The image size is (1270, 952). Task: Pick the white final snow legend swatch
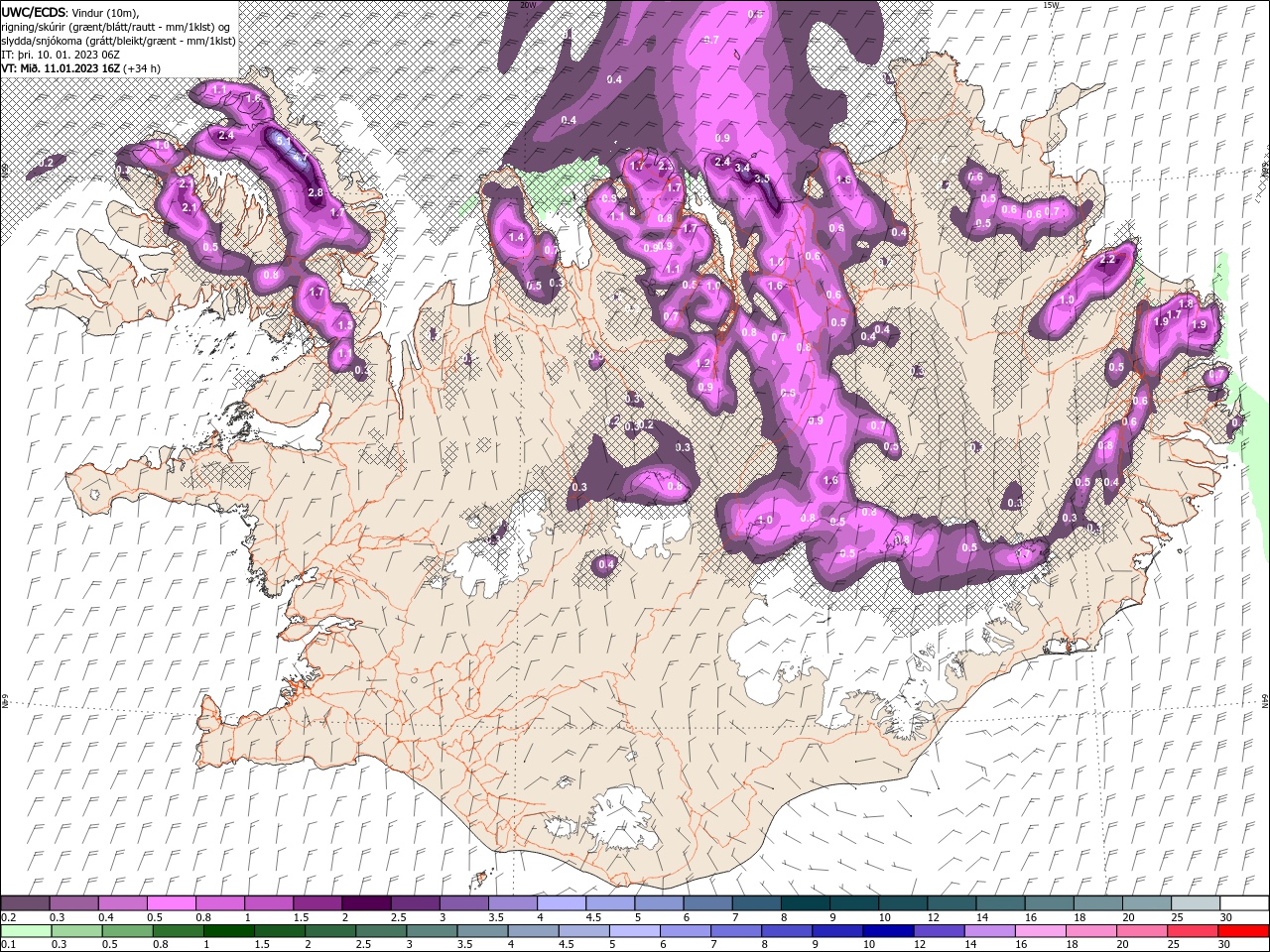(x=1244, y=903)
